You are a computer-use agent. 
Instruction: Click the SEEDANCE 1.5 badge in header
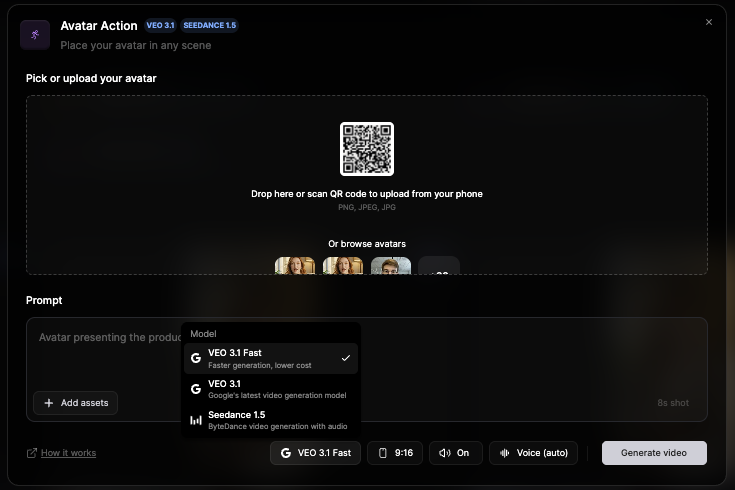[210, 25]
